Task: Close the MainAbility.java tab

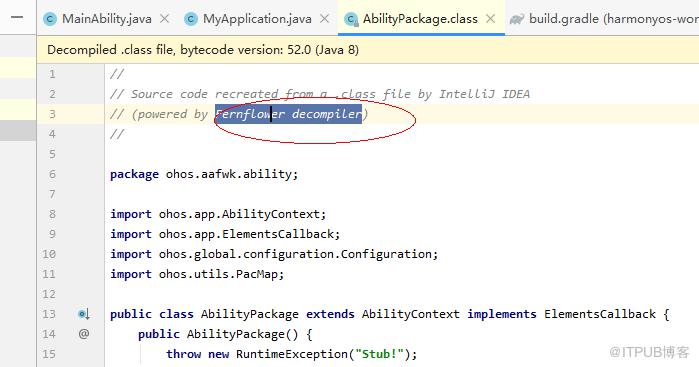Action: coord(164,19)
